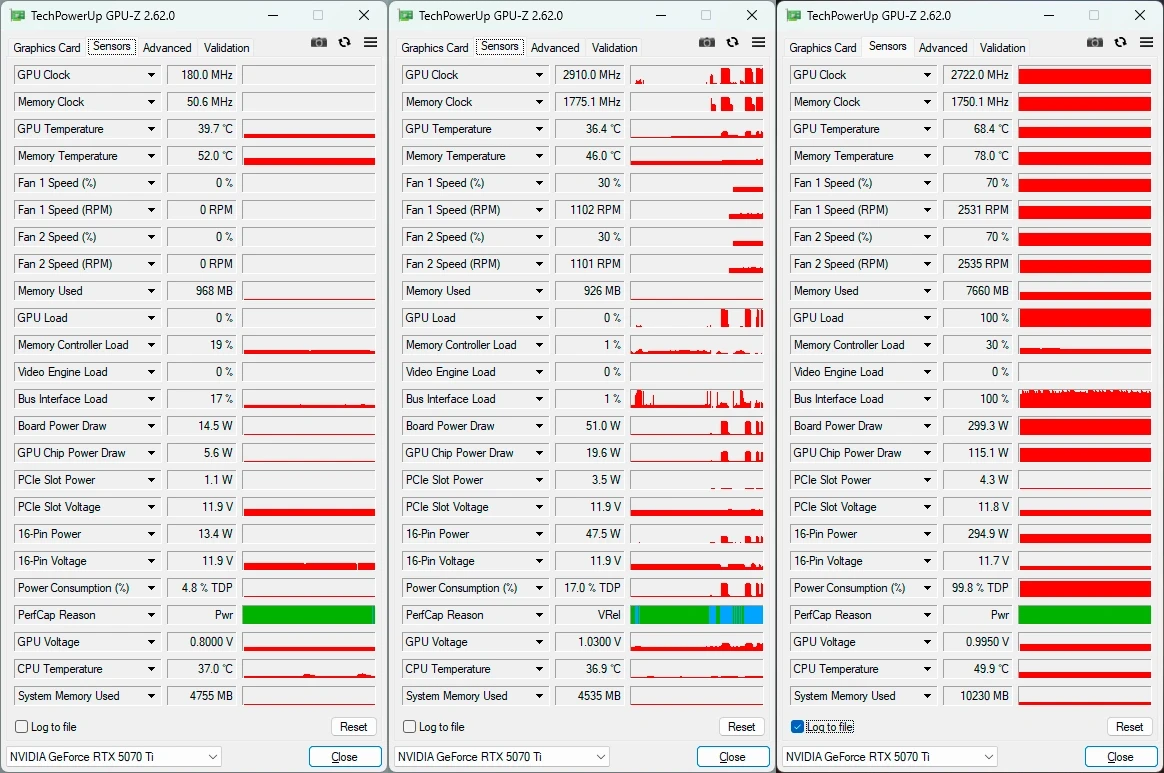
Task: Open GPU selector combo box in left window
Action: pos(114,757)
